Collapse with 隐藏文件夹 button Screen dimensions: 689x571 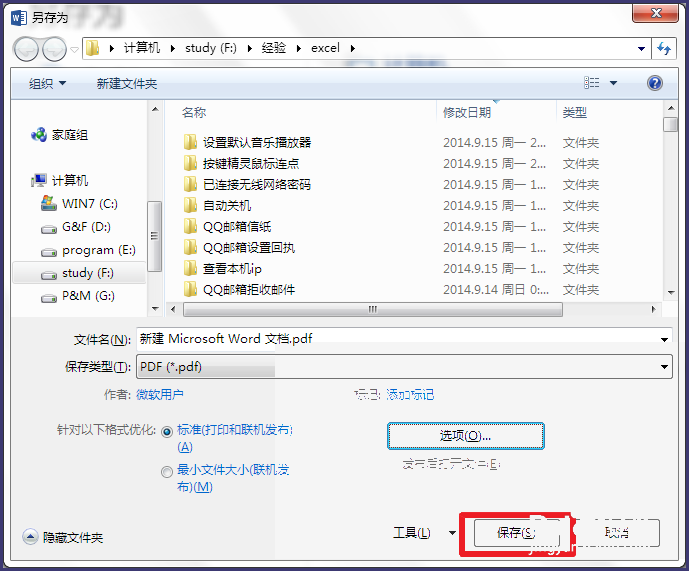coord(62,537)
